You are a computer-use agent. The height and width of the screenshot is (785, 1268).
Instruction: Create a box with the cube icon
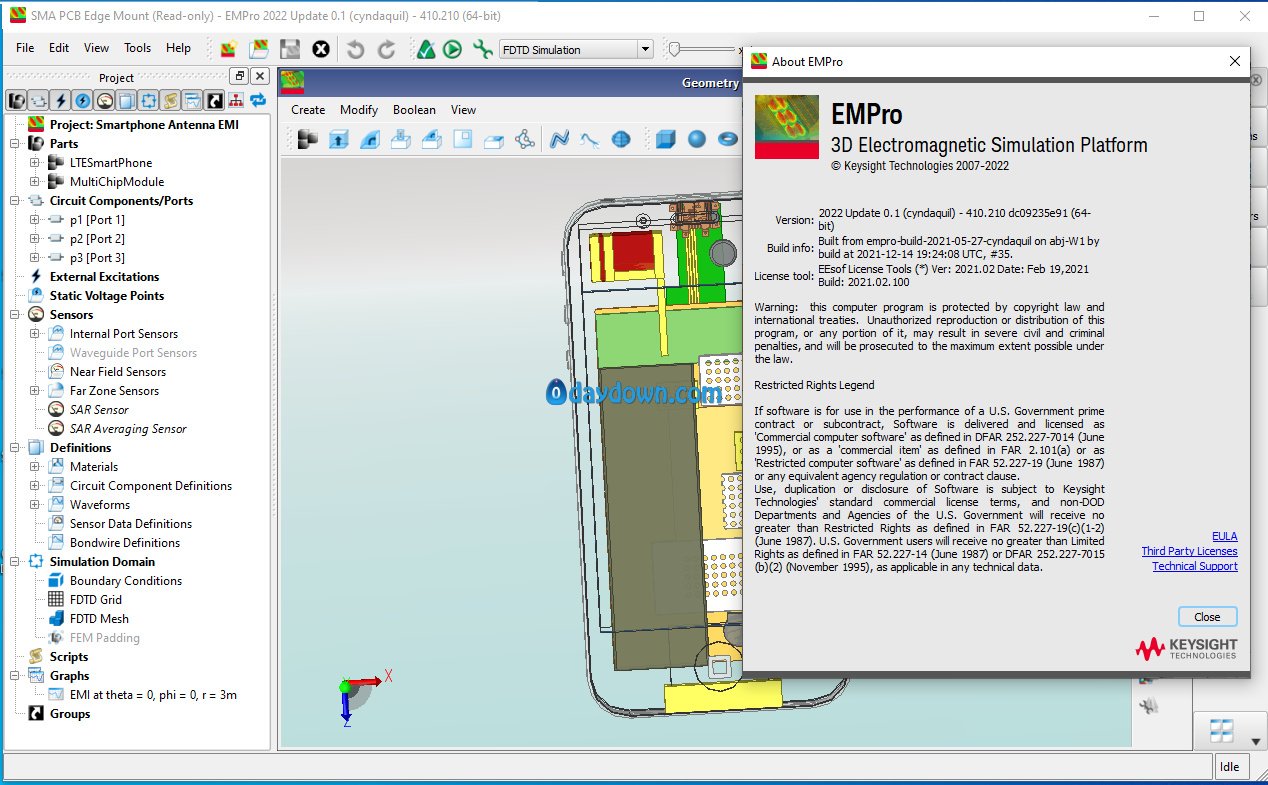click(x=666, y=139)
